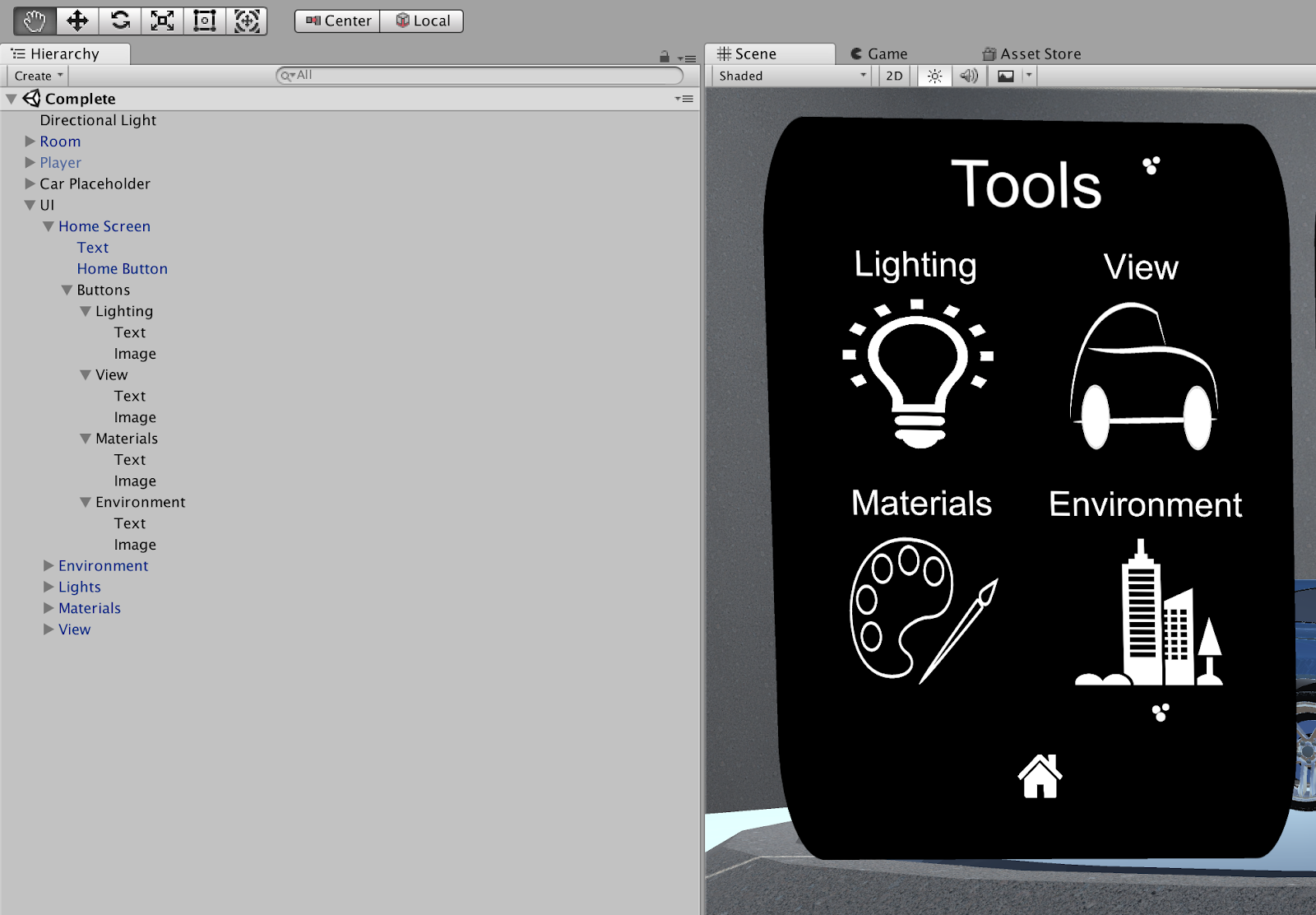Click the Local handle rotation button
This screenshot has height=915, width=1316.
[423, 21]
